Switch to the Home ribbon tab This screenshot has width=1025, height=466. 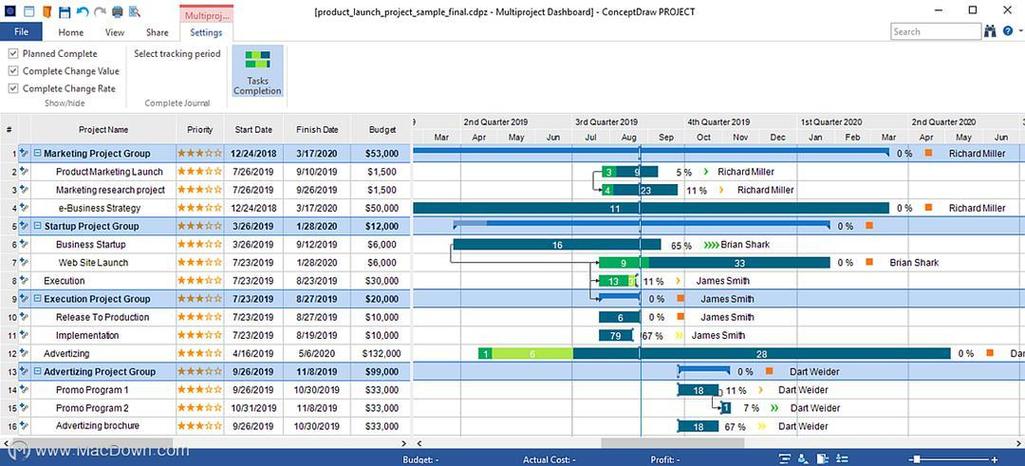pyautogui.click(x=70, y=32)
